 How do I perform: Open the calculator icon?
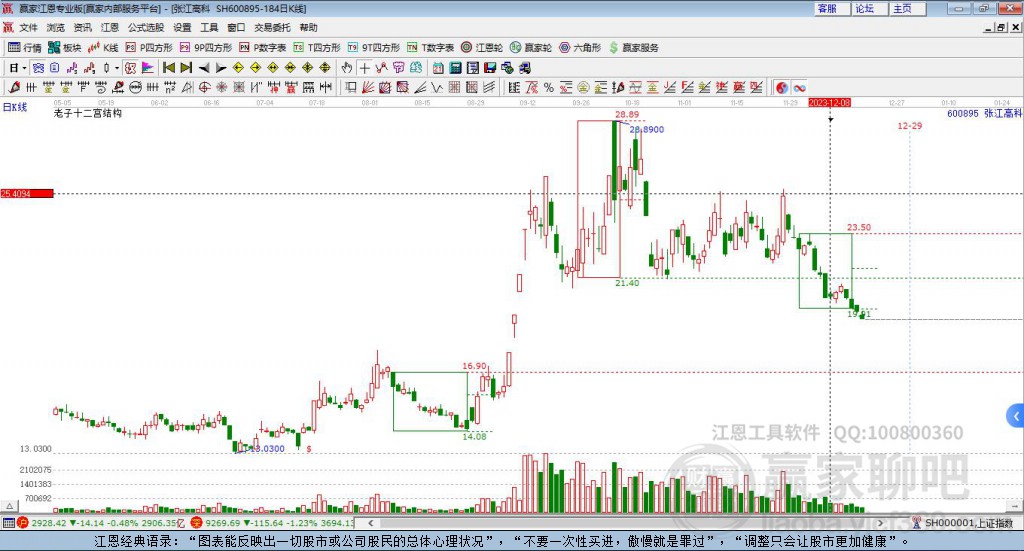coord(456,68)
